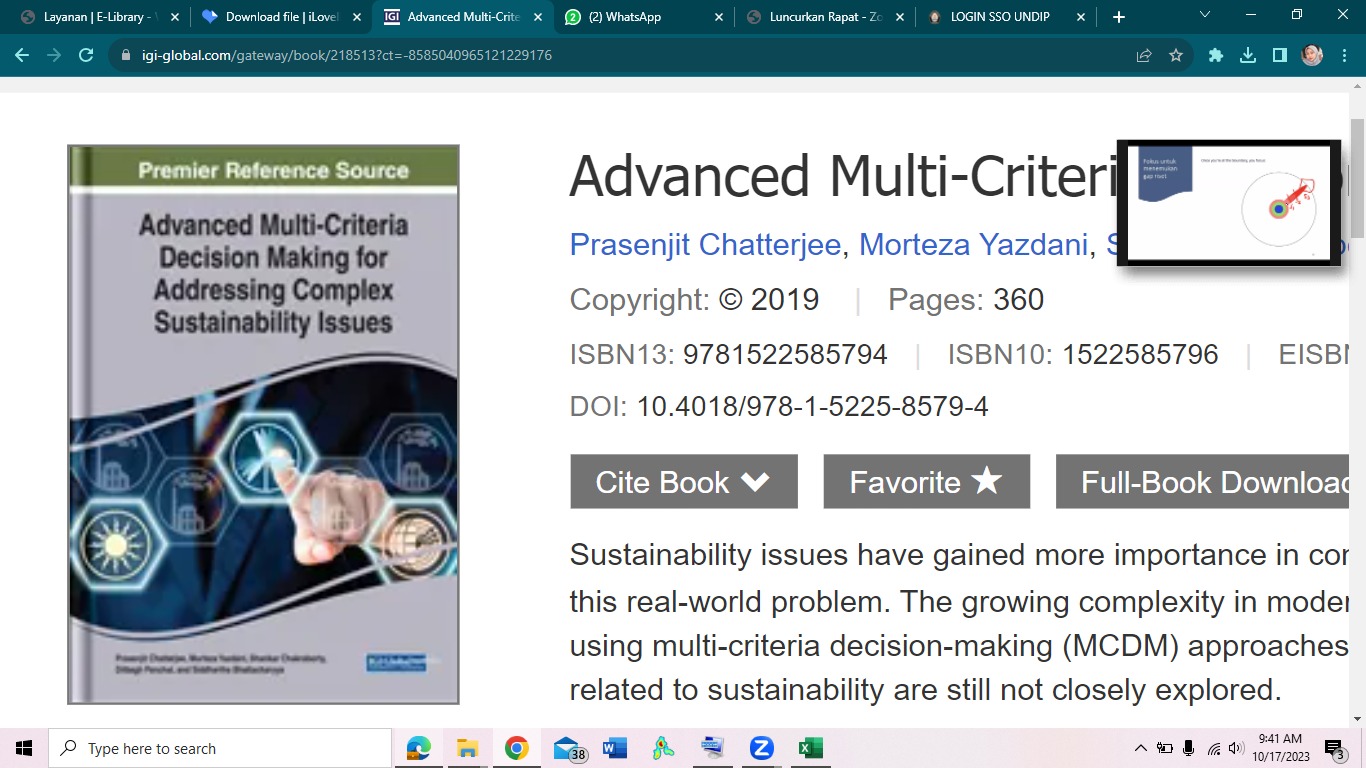Open the Chrome three-dot menu

[x=1344, y=55]
